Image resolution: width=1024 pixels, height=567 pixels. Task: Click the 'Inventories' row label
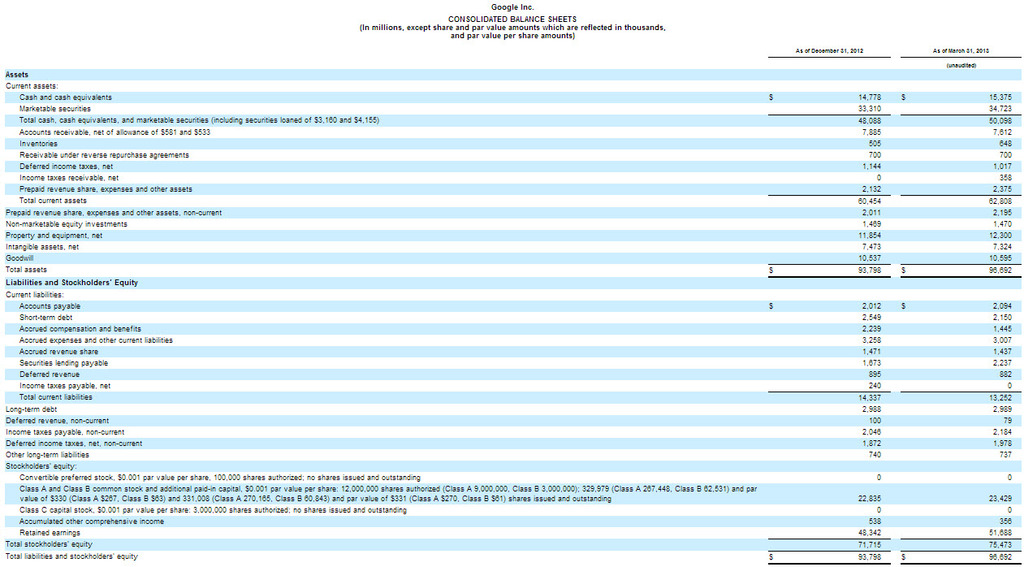pos(38,143)
